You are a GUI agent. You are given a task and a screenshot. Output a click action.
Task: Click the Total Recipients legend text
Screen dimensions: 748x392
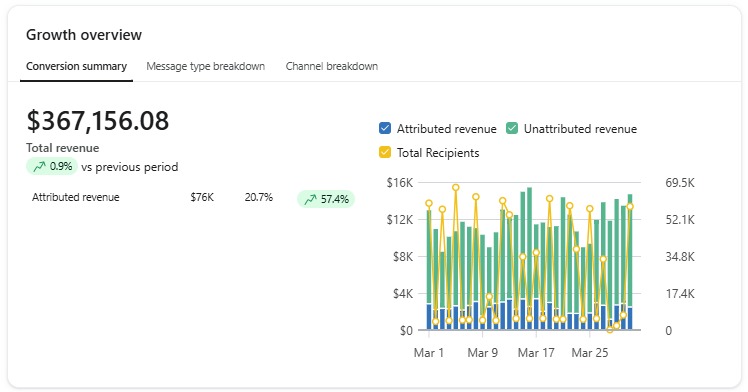[x=438, y=153]
